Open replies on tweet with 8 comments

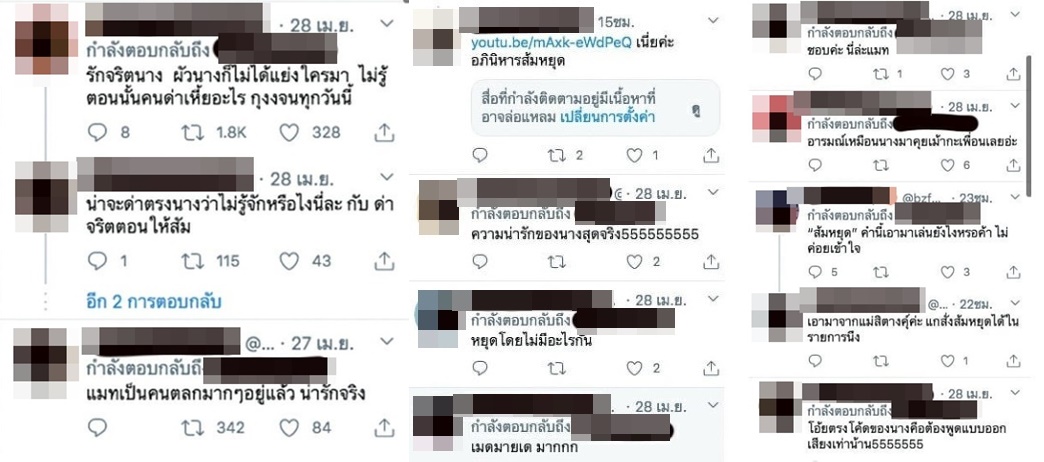click(97, 132)
